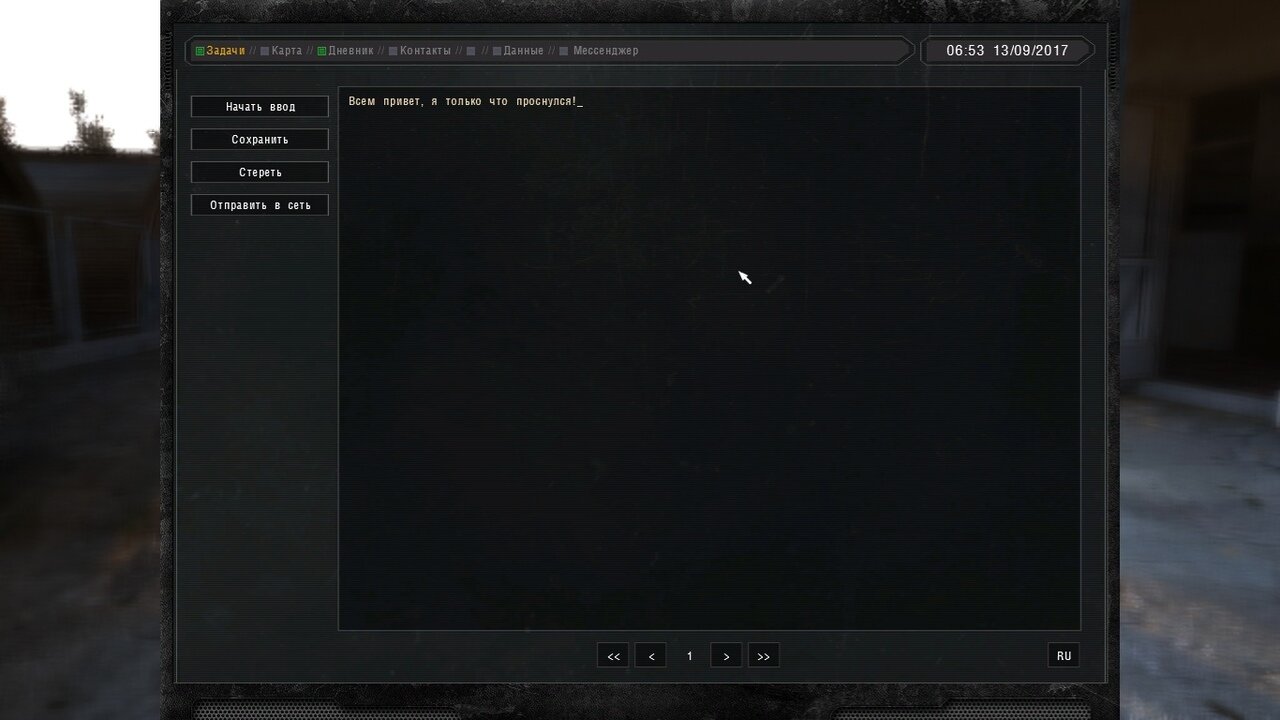Toggle the RU keyboard language button

[1064, 656]
